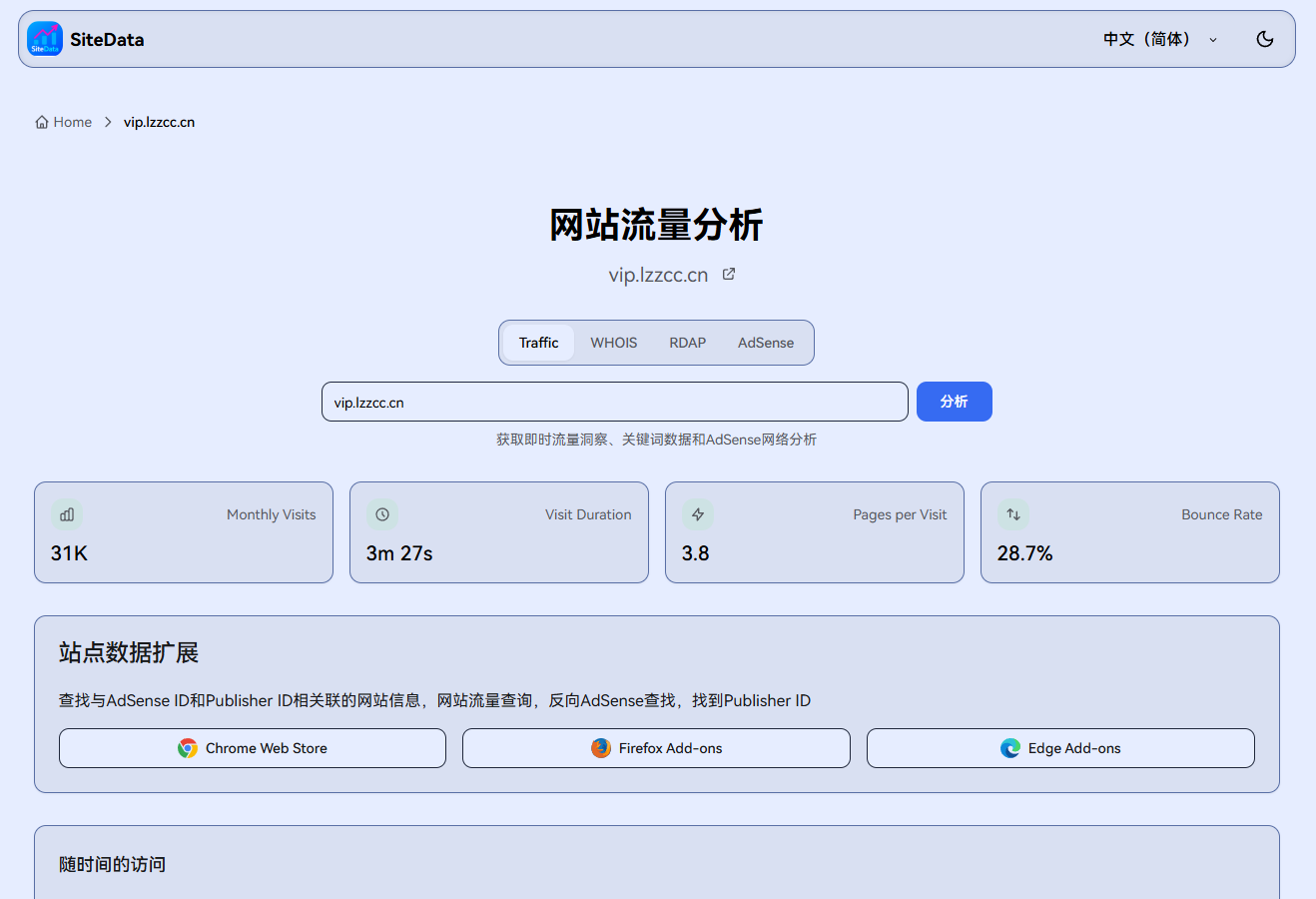Switch to the RDAP tab
Viewport: 1316px width, 899px height.
pyautogui.click(x=687, y=343)
